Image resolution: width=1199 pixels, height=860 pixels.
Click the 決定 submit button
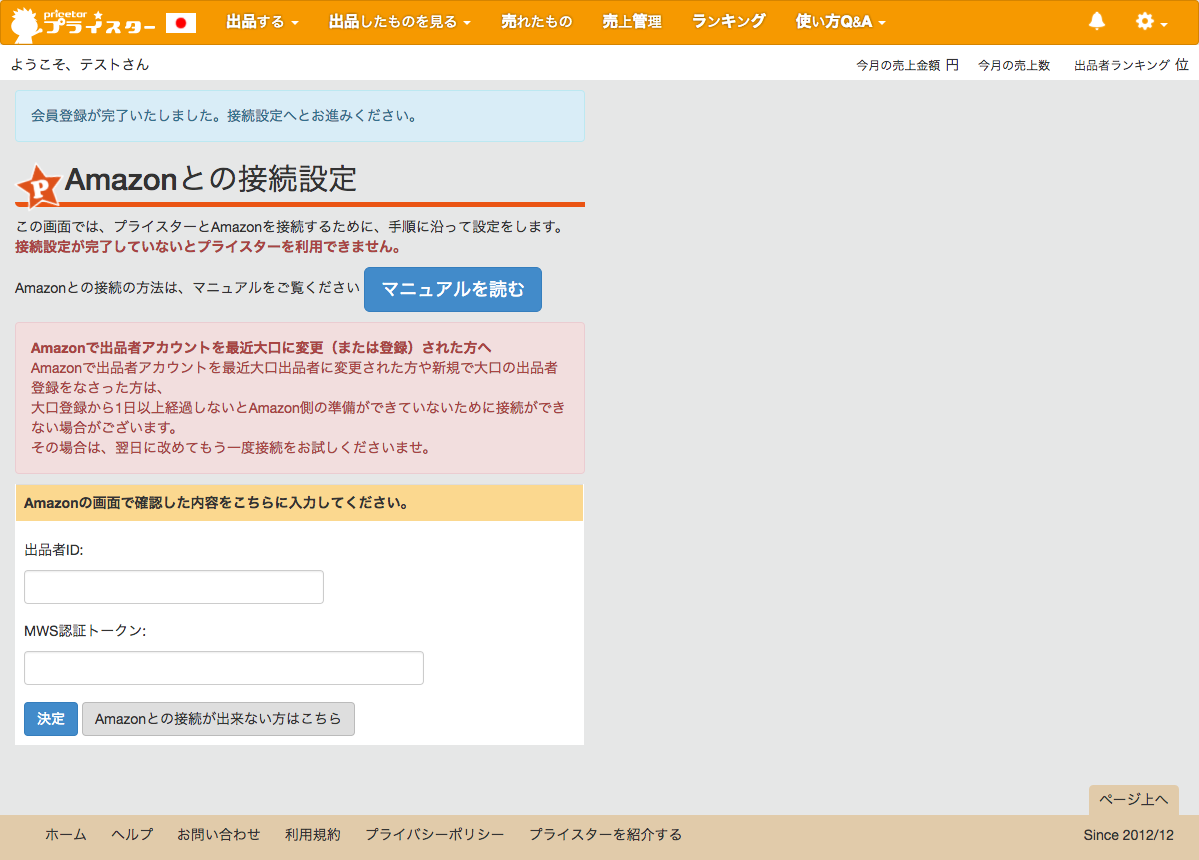pos(50,719)
